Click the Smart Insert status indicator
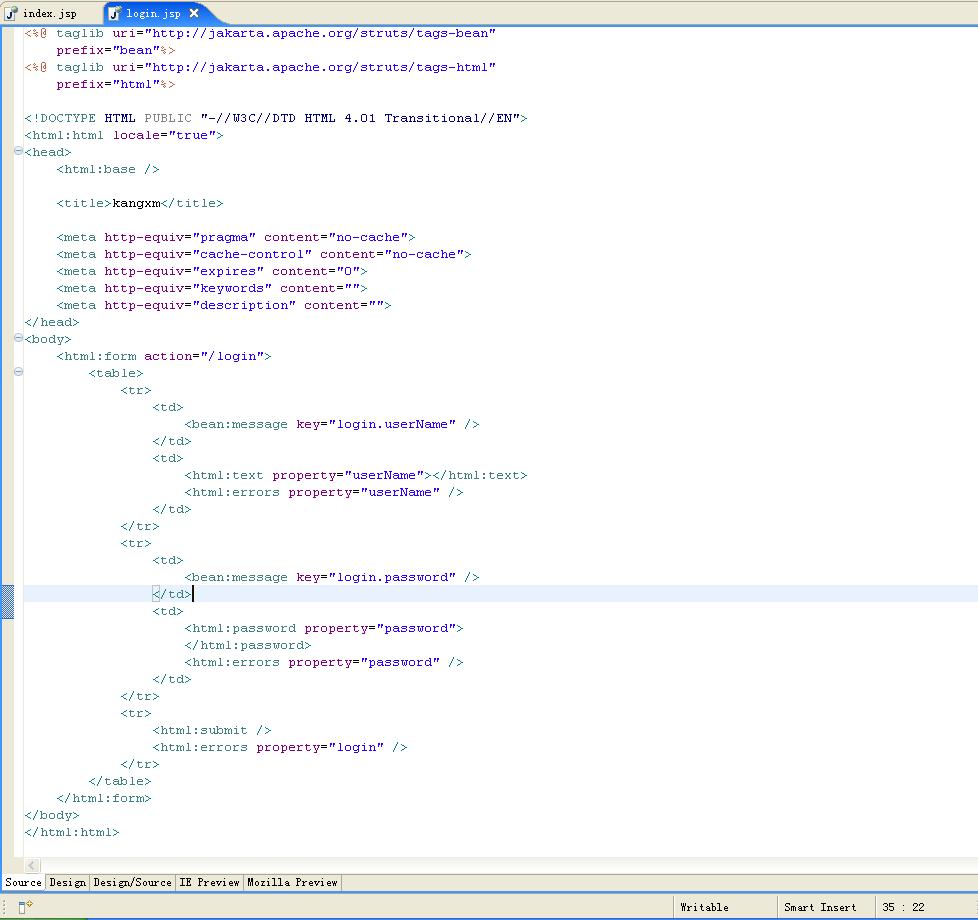 (820, 908)
